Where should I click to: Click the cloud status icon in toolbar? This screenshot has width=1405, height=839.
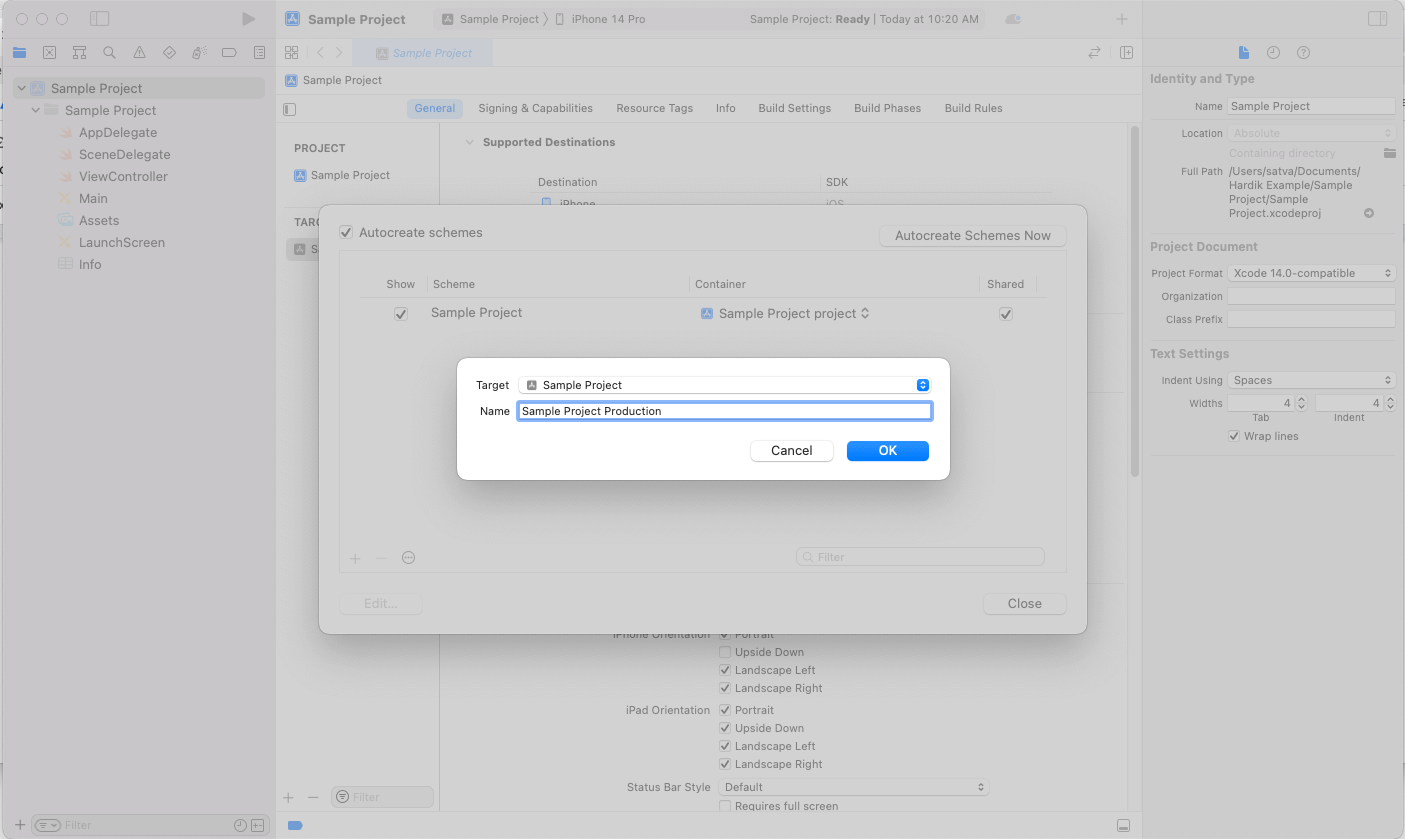pos(1013,19)
